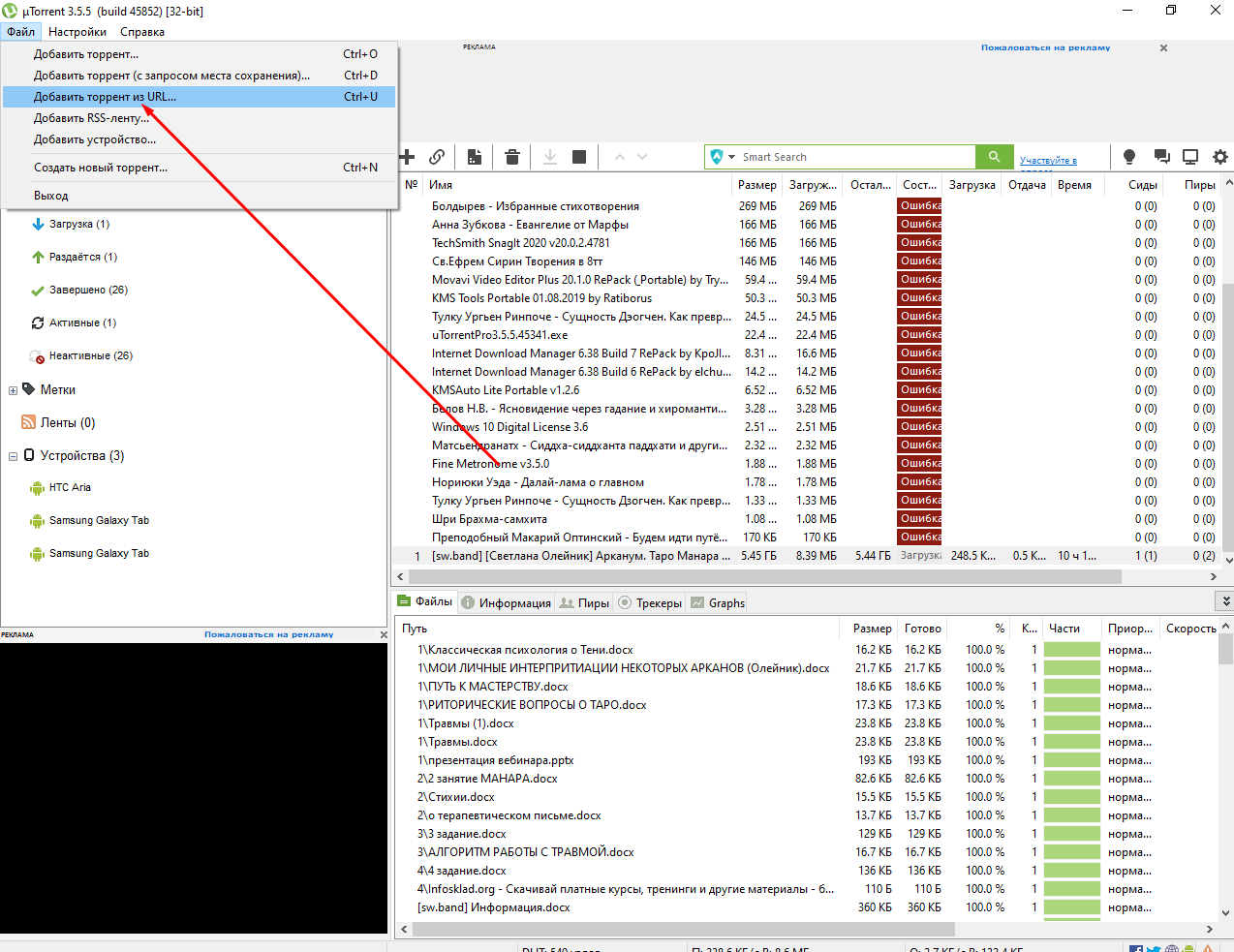
Task: Click the Move Down Queue arrow
Action: coord(642,157)
